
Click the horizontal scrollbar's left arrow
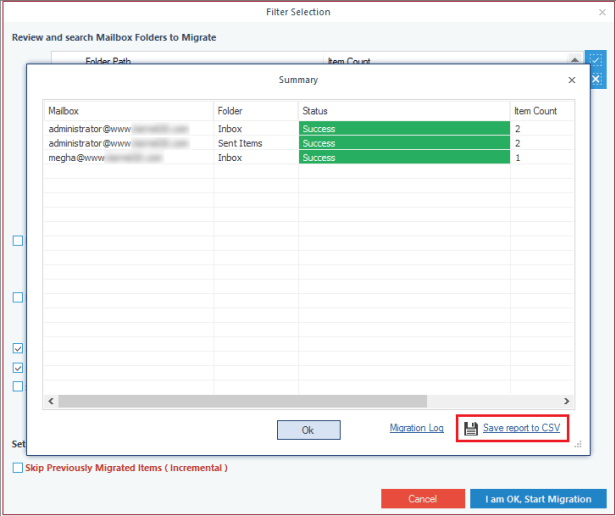(x=49, y=401)
